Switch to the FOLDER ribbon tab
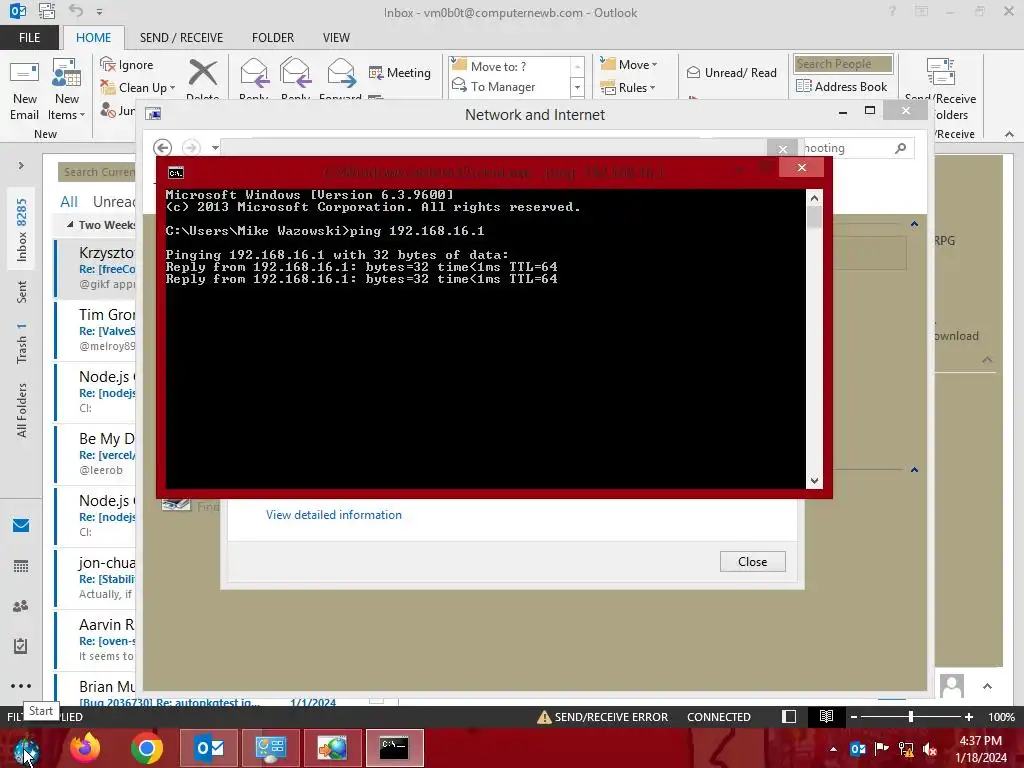Image resolution: width=1024 pixels, height=768 pixels. click(273, 38)
